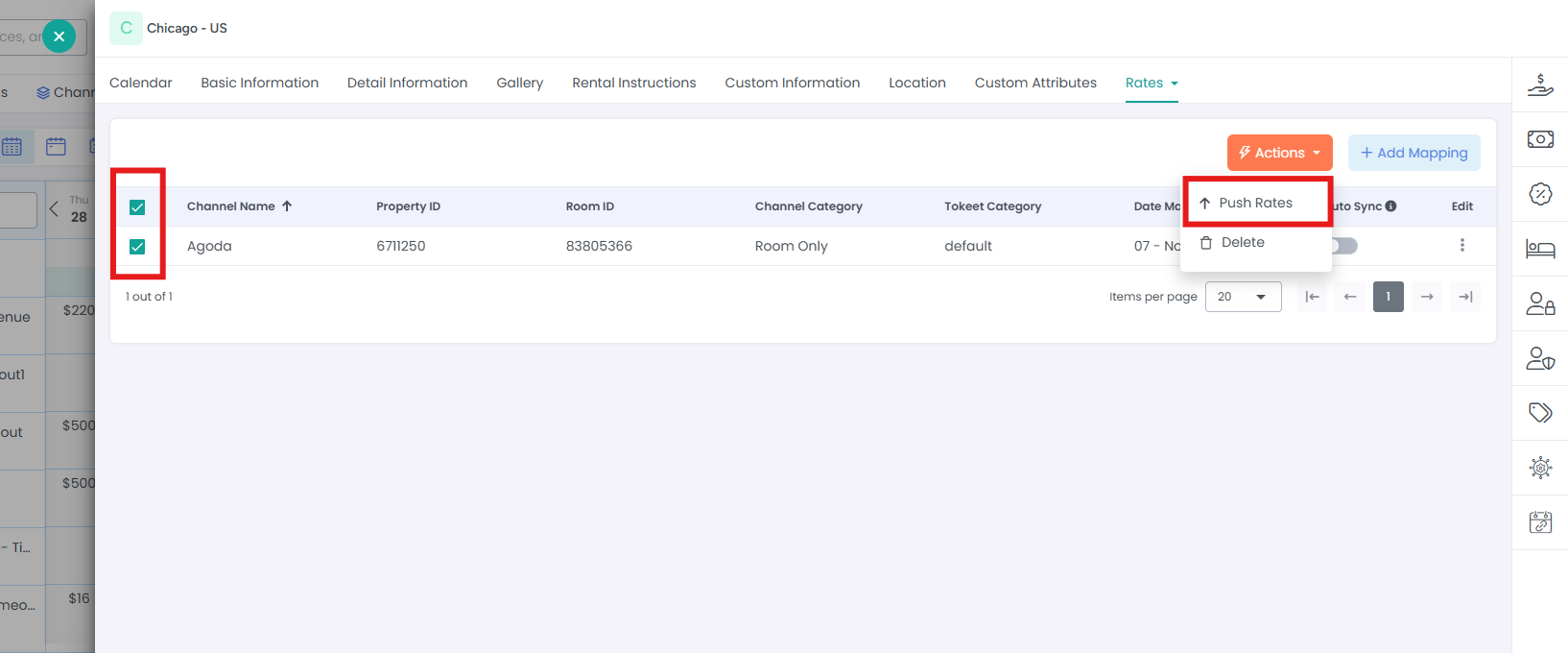Viewport: 1568px width, 653px height.
Task: Click the Tokeet Category column header
Action: click(x=992, y=206)
